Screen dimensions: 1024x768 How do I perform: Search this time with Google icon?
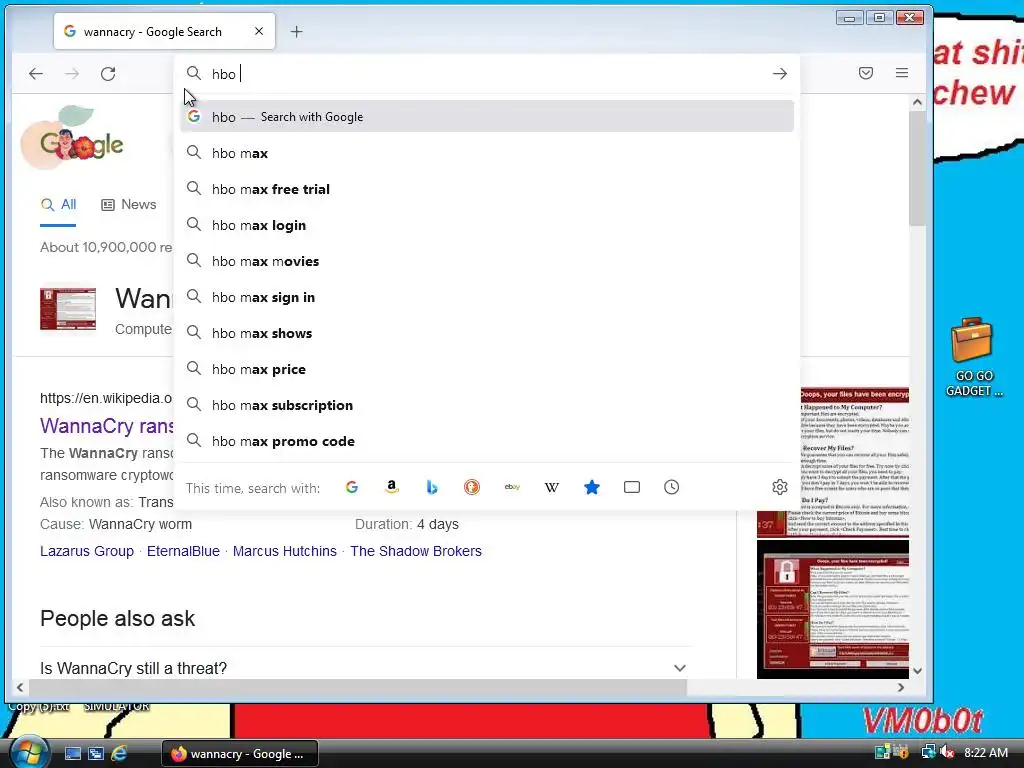click(x=351, y=487)
